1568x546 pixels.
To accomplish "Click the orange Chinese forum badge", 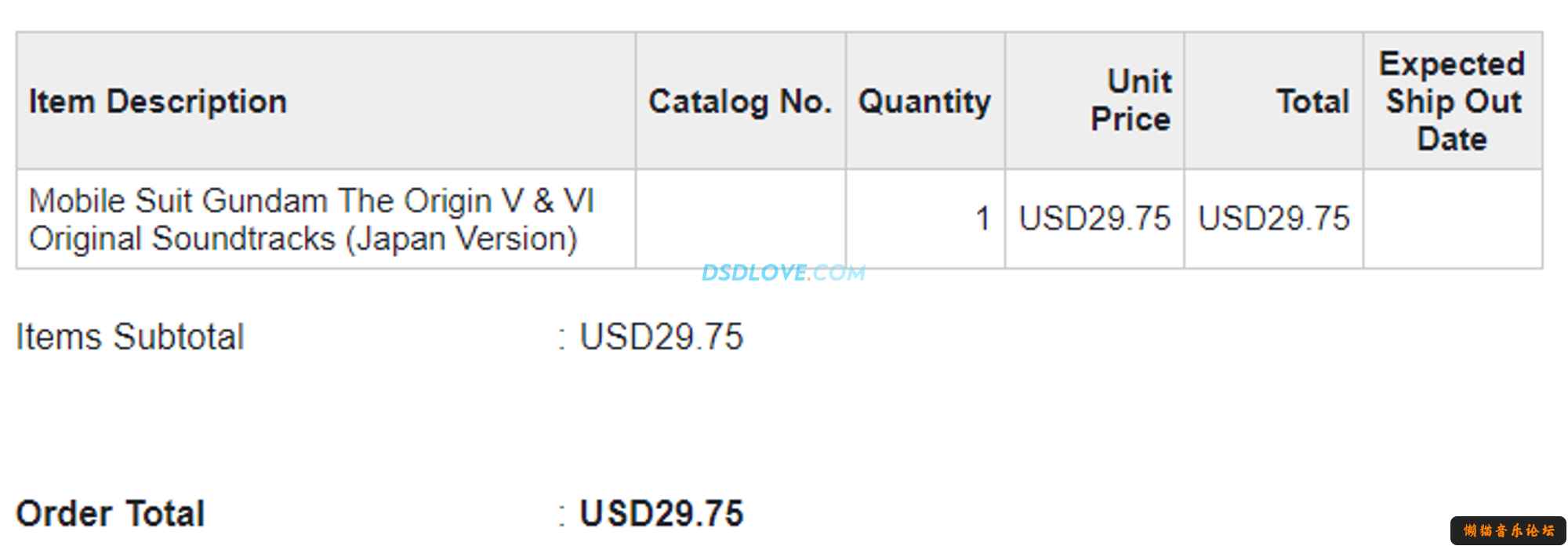I will (1508, 530).
